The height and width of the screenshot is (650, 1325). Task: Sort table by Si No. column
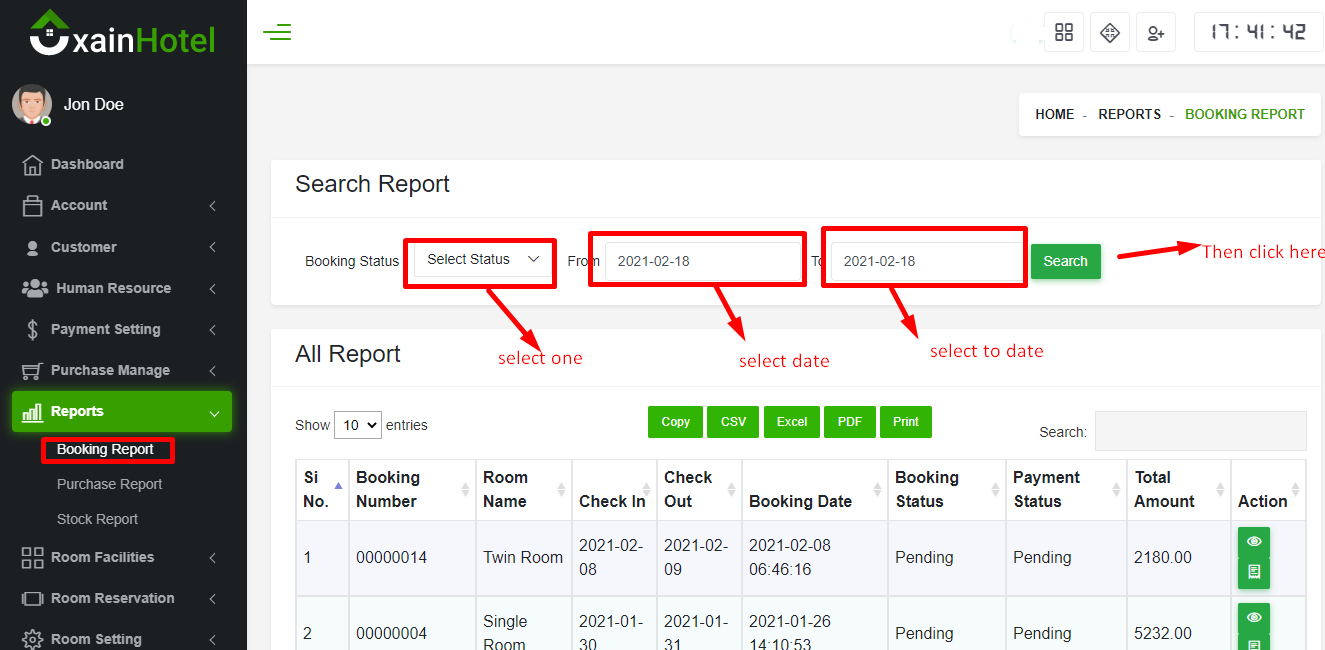coord(323,489)
